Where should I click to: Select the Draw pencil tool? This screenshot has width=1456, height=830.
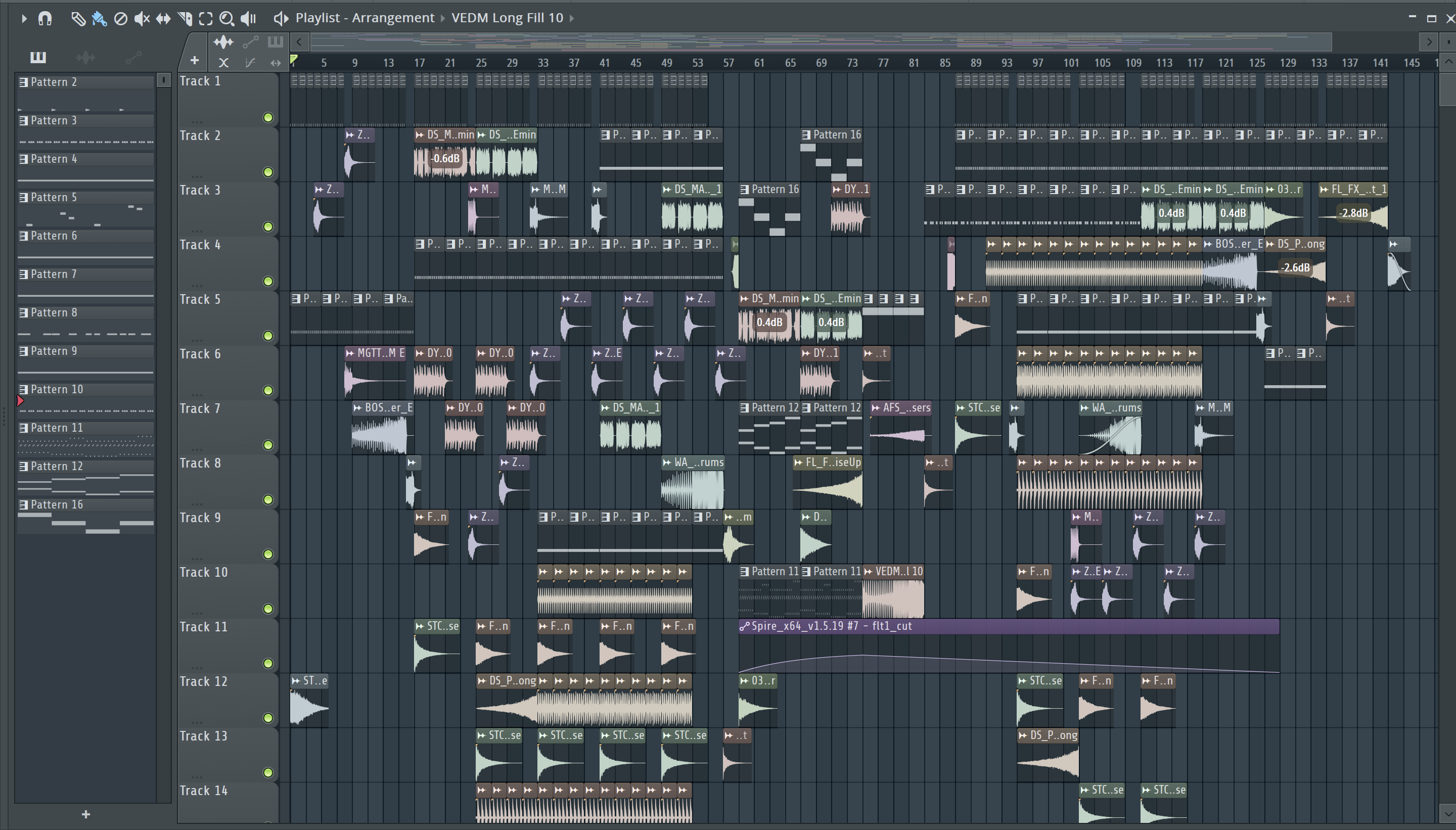click(78, 18)
